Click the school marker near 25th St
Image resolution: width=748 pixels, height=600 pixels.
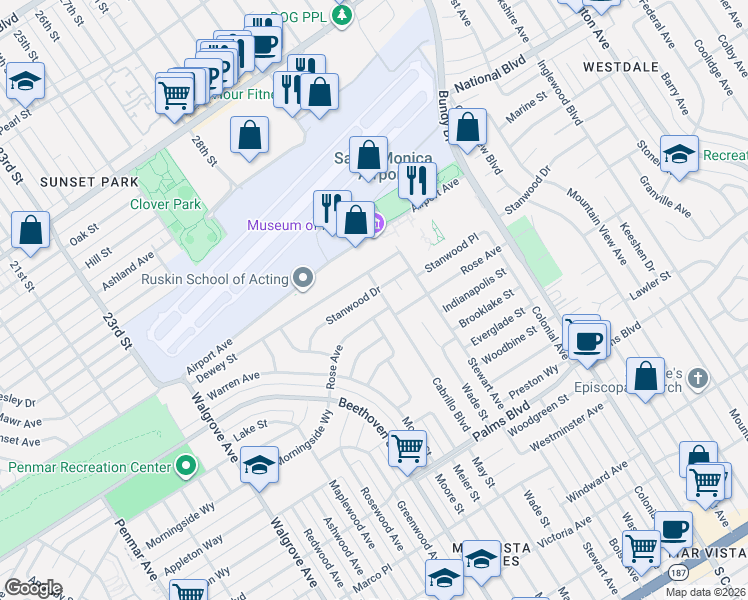coord(25,82)
